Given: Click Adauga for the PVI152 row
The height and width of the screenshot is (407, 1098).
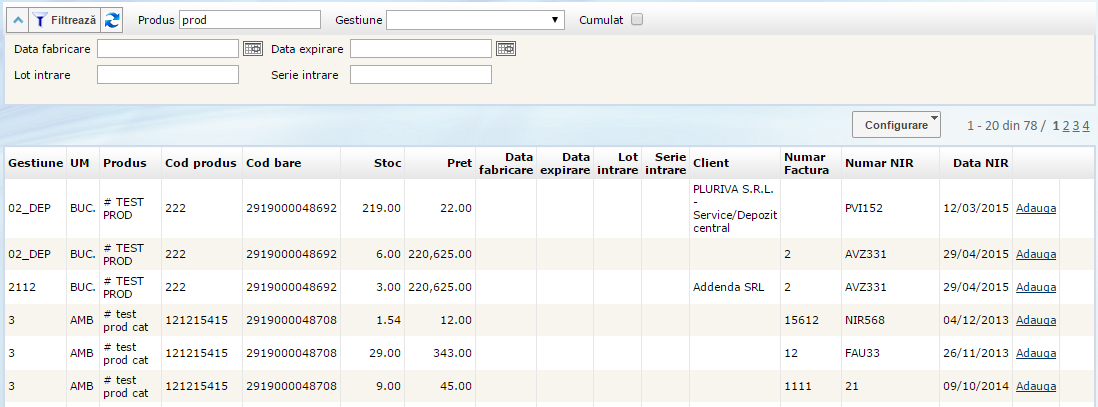Looking at the screenshot, I should click(x=1036, y=208).
